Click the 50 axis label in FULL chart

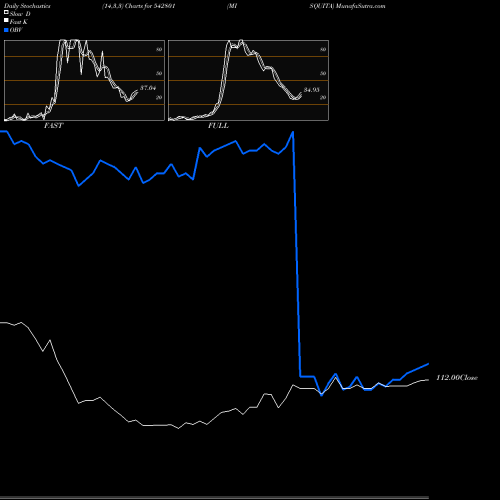tap(323, 73)
